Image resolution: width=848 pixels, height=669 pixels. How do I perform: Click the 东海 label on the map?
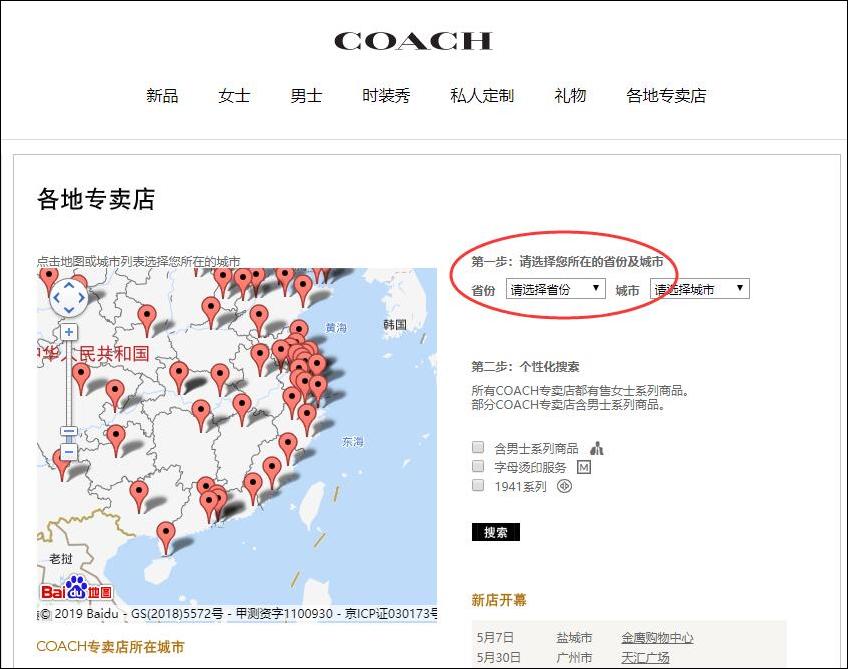(353, 442)
